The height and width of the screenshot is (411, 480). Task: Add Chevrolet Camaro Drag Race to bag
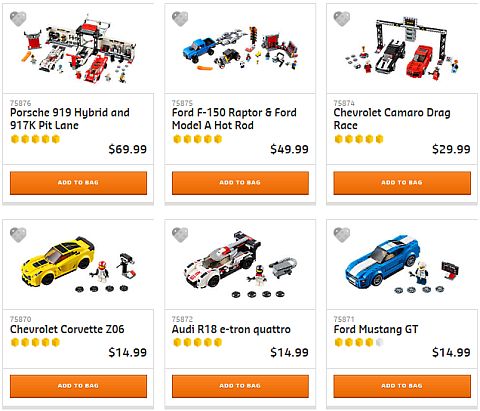402,183
